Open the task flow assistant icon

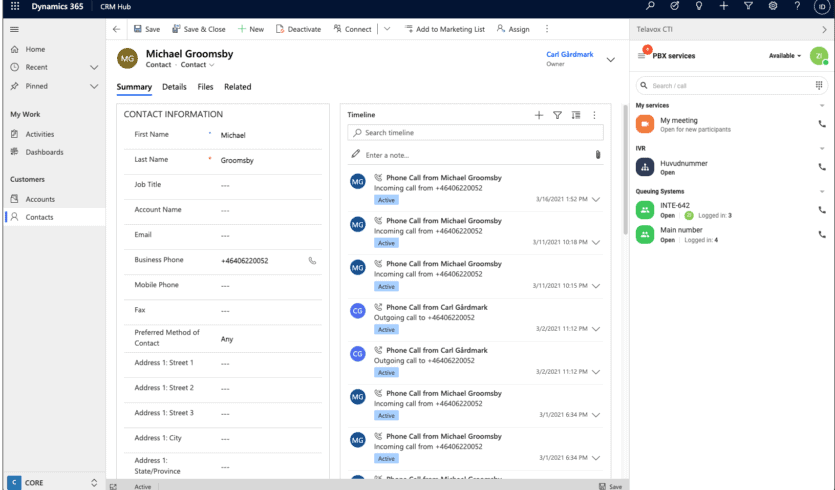(675, 6)
